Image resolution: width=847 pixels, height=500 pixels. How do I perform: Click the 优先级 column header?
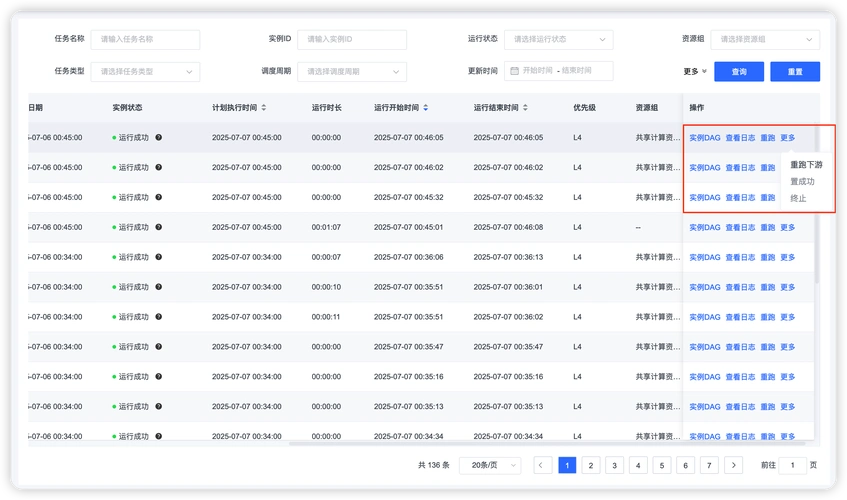point(584,107)
